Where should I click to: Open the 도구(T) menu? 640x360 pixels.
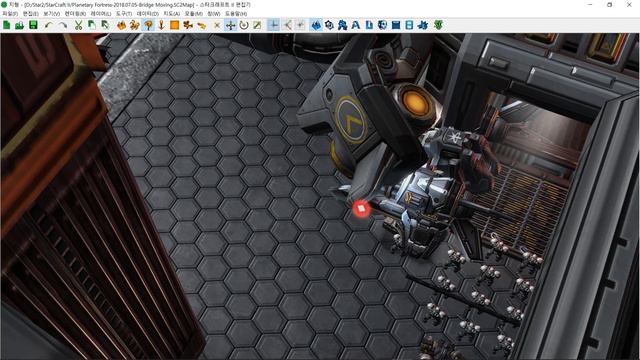(x=124, y=13)
